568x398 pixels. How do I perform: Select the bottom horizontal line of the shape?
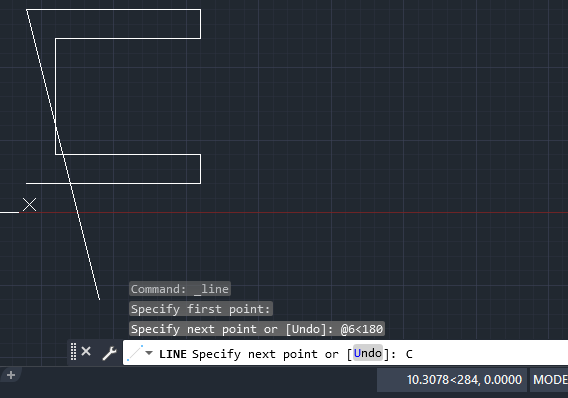pyautogui.click(x=113, y=184)
